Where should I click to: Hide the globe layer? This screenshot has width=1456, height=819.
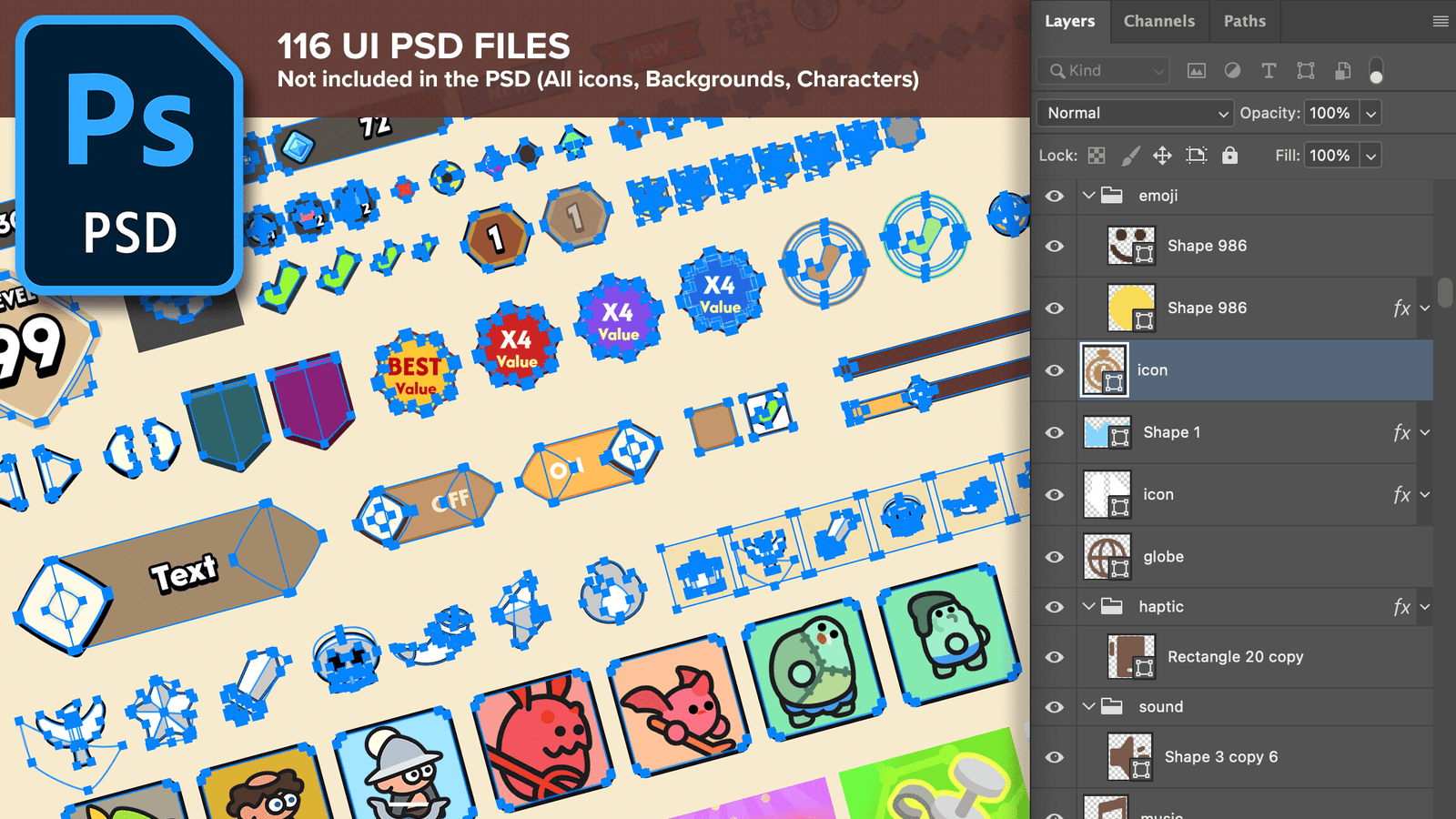coord(1055,557)
